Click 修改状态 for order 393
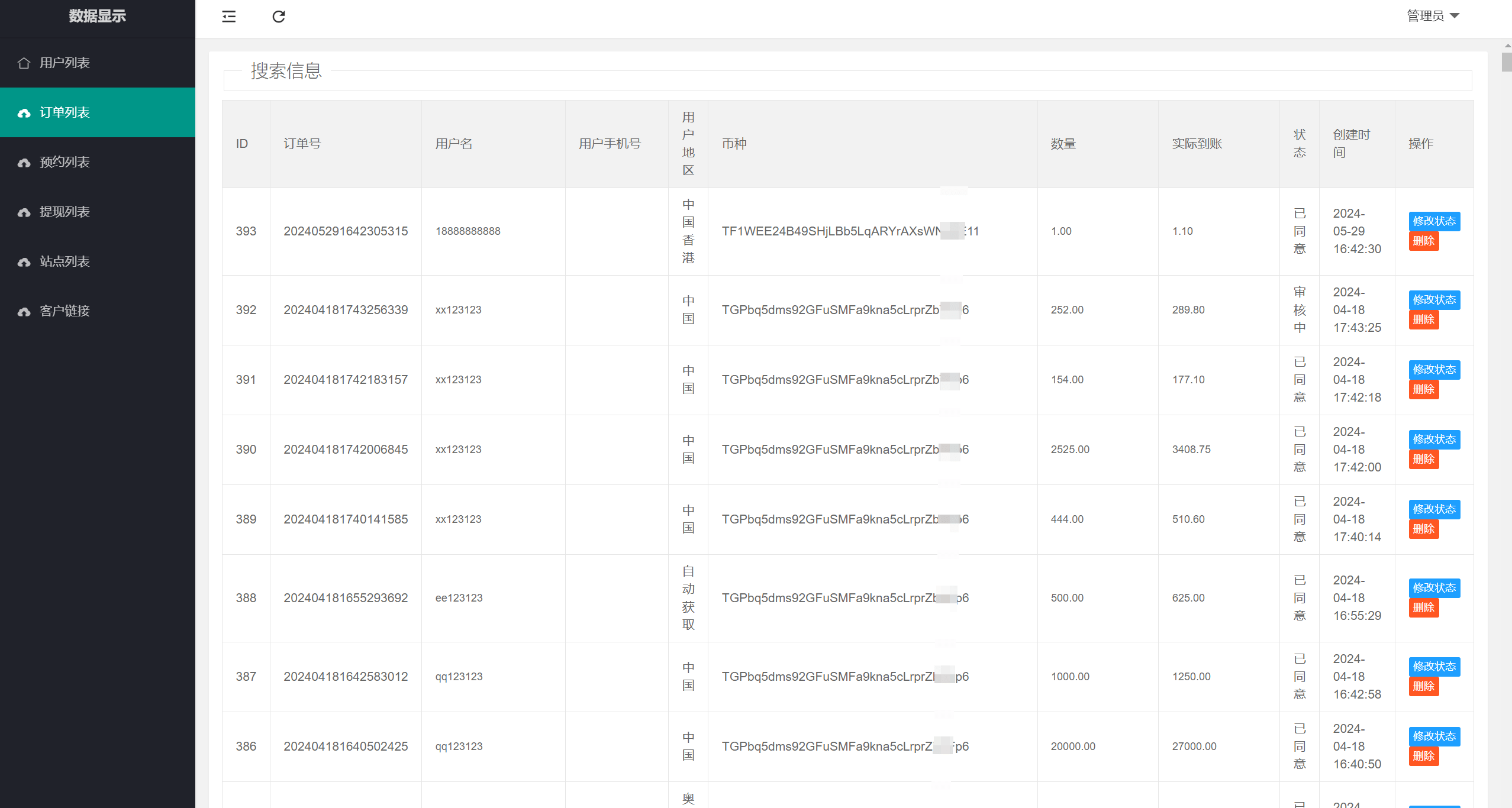The height and width of the screenshot is (808, 1512). pyautogui.click(x=1434, y=221)
